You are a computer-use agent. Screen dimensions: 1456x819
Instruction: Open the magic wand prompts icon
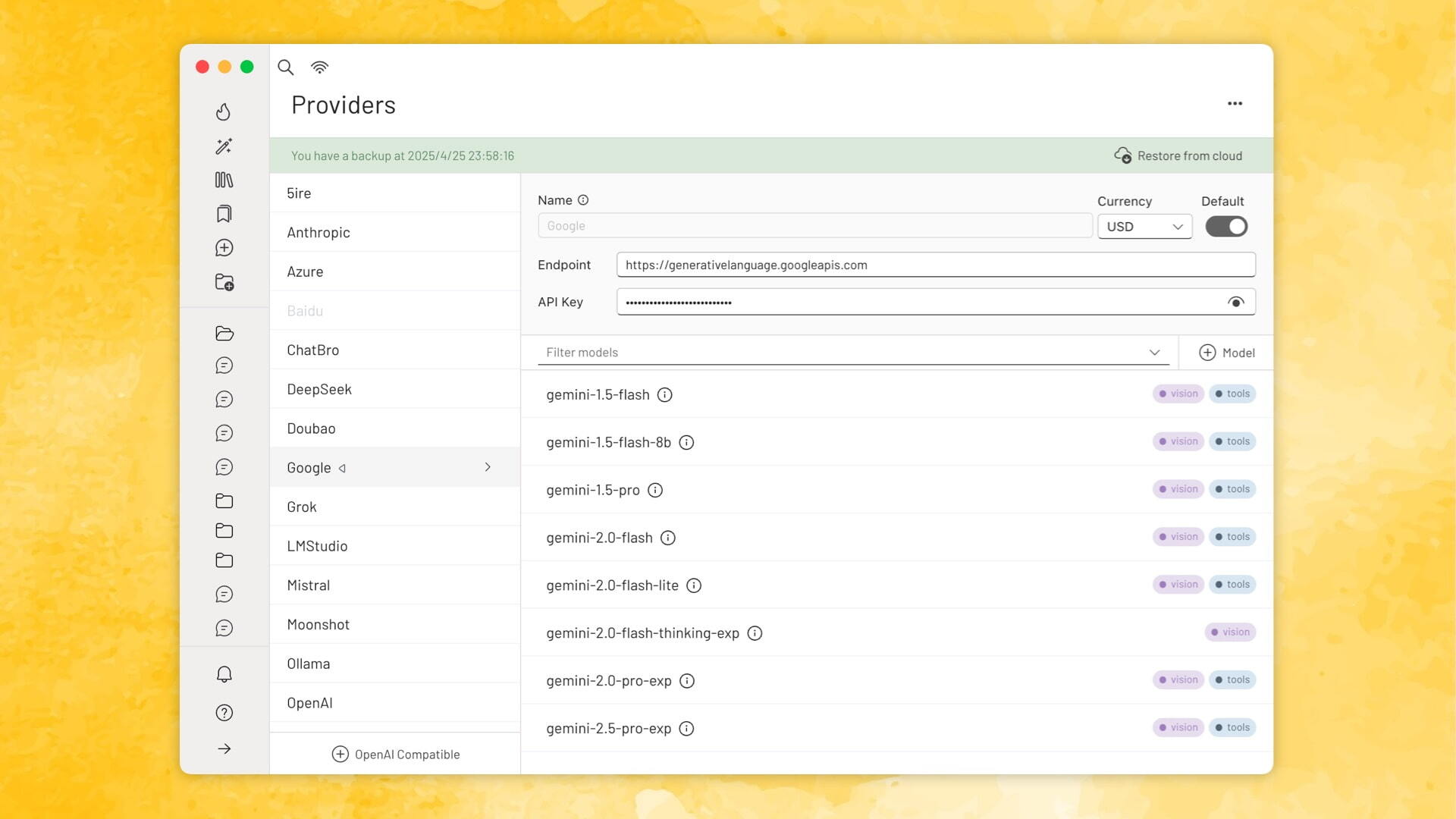(x=224, y=146)
